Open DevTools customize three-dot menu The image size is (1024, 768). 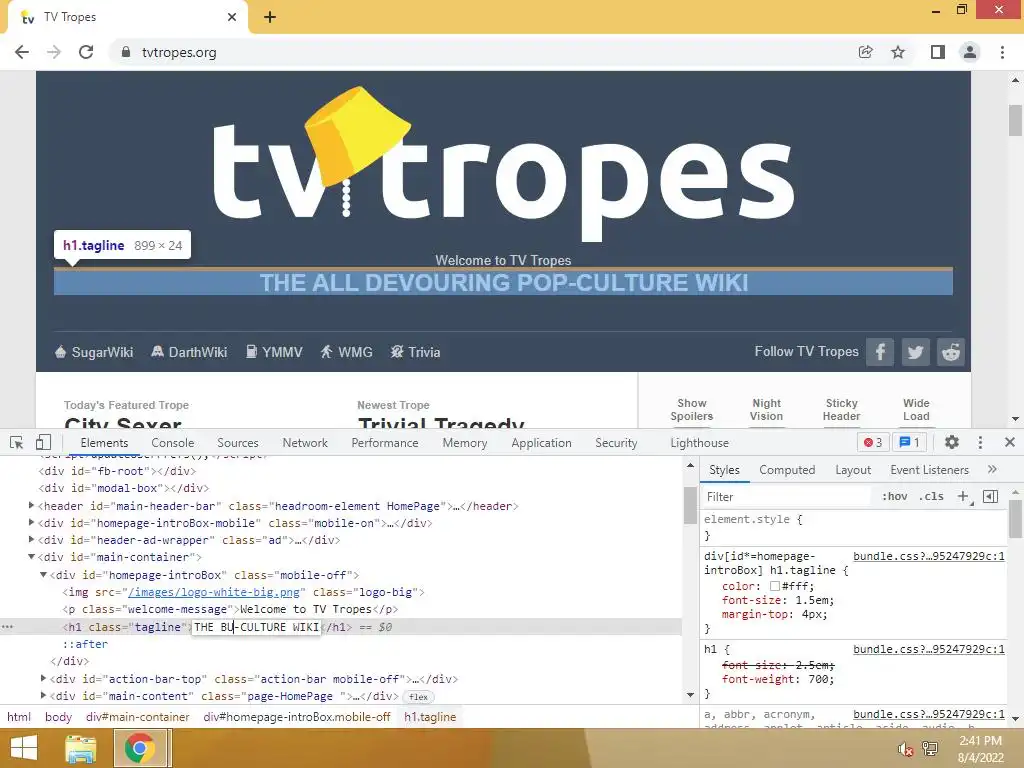point(980,442)
